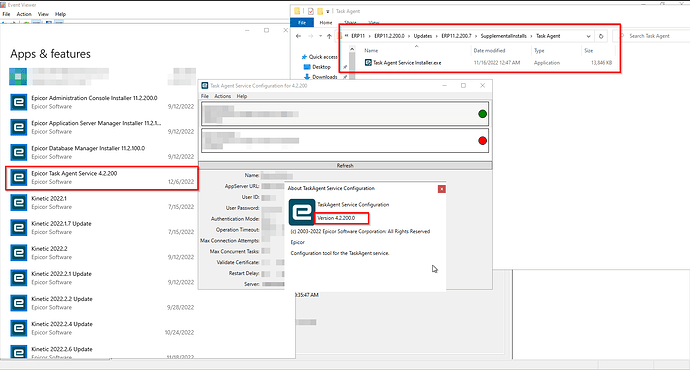Click the Search Task Agent field
This screenshot has width=690, height=370.
point(651,36)
